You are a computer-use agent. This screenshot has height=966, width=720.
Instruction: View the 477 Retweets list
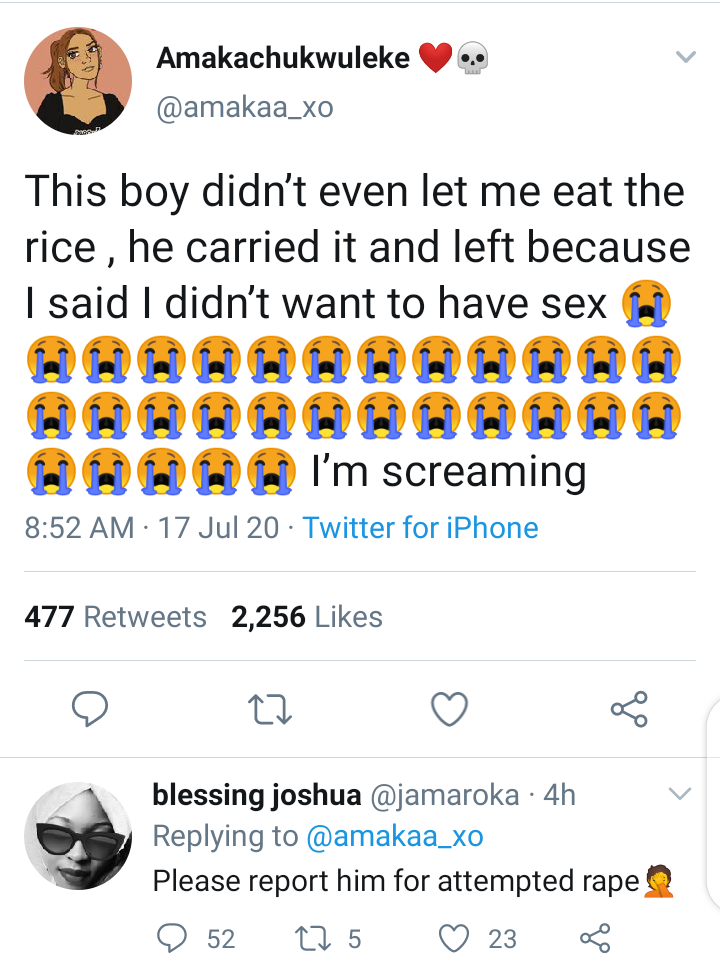tap(115, 617)
